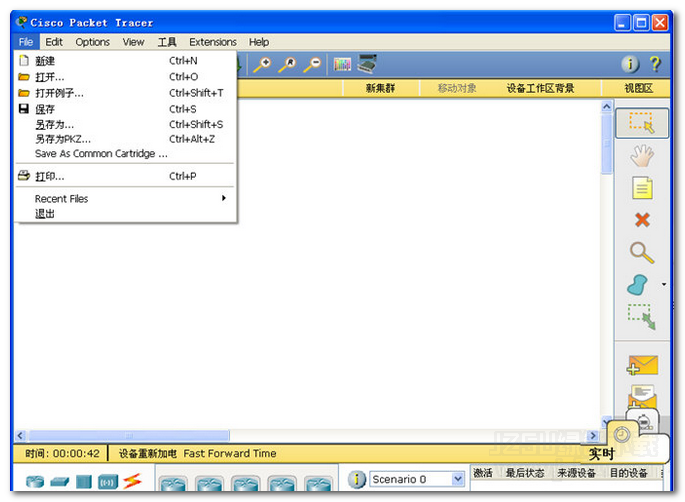Click the Add Simple PDU envelope icon
Viewport: 685px width, 502px height.
click(642, 365)
